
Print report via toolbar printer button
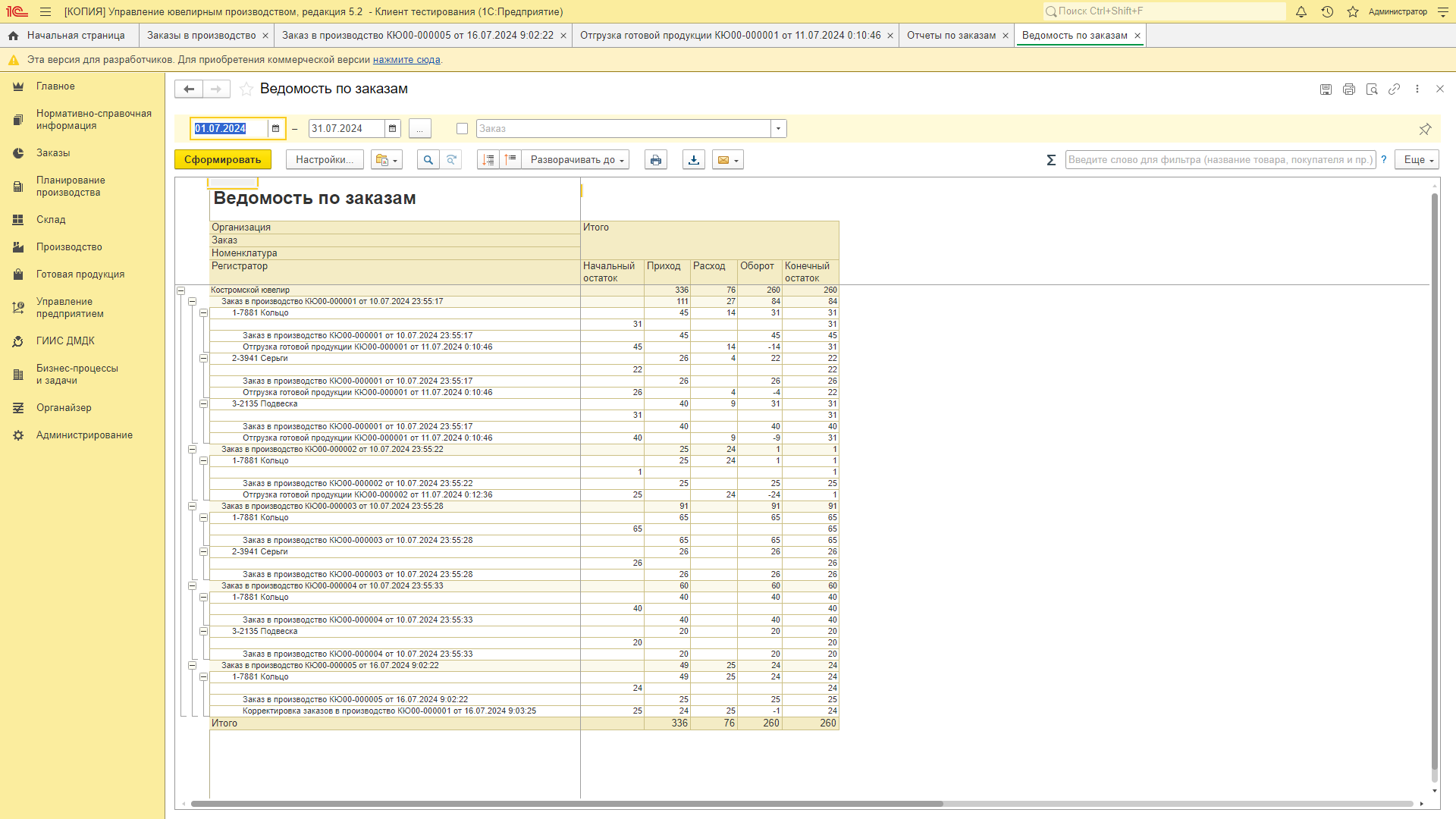[x=656, y=160]
